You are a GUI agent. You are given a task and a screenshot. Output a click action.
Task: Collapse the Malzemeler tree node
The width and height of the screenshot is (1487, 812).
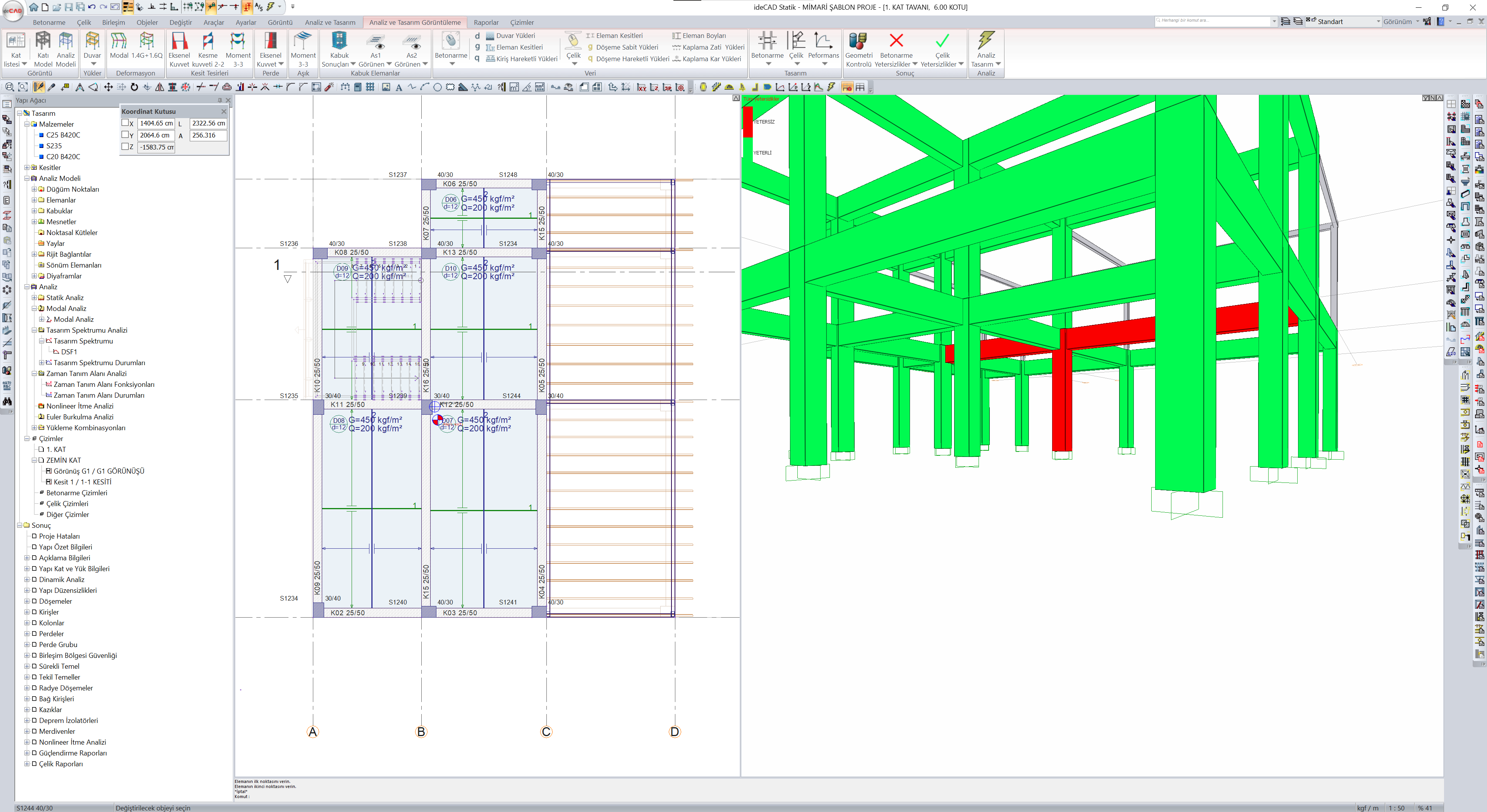click(27, 124)
